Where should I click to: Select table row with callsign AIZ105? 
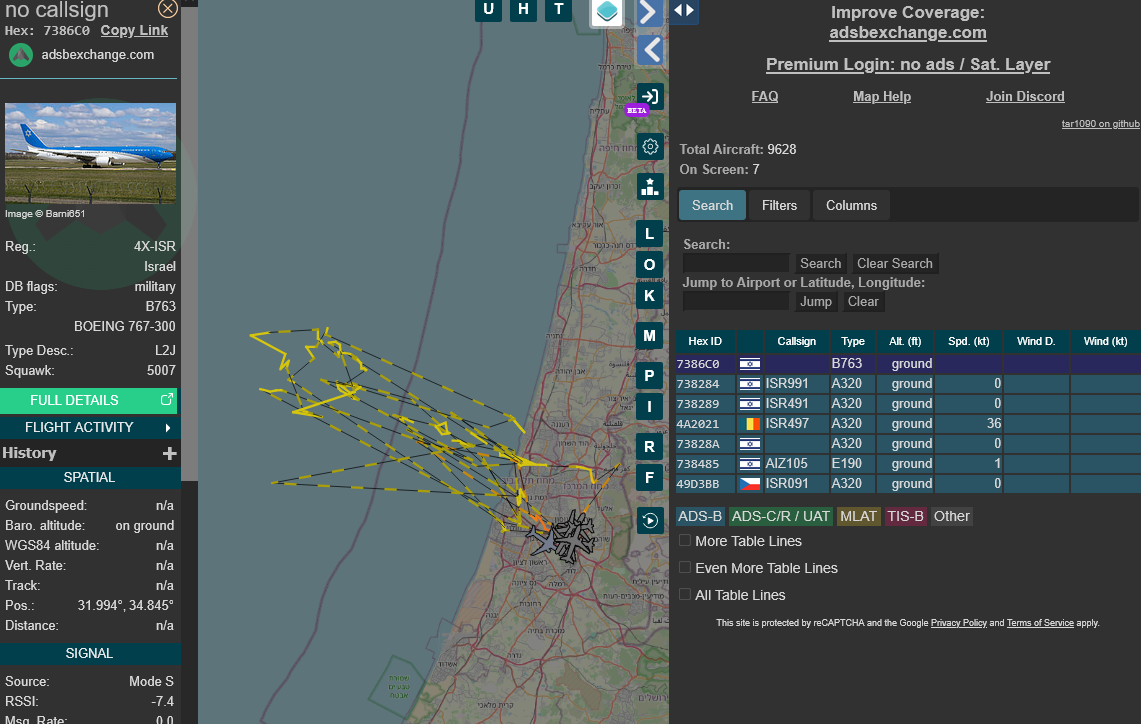tap(908, 464)
